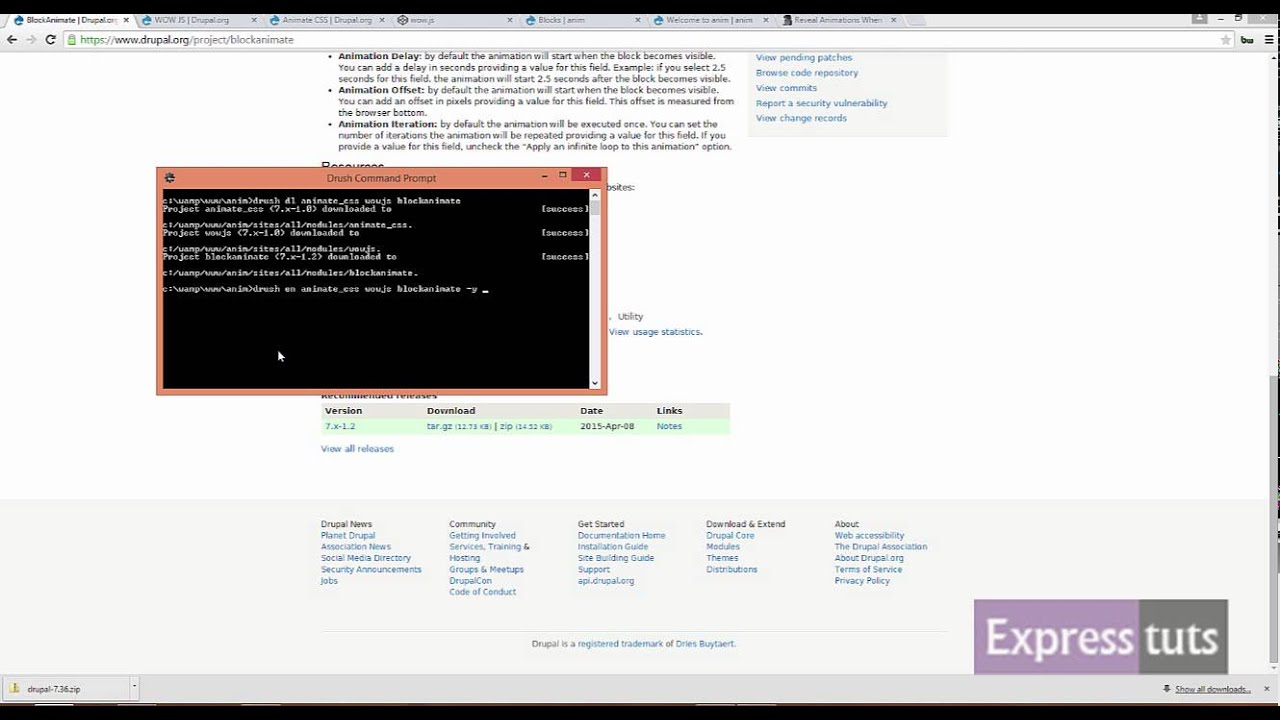Screen dimensions: 1280x720
Task: Minimize the Drush Command Prompt window
Action: pyautogui.click(x=545, y=176)
